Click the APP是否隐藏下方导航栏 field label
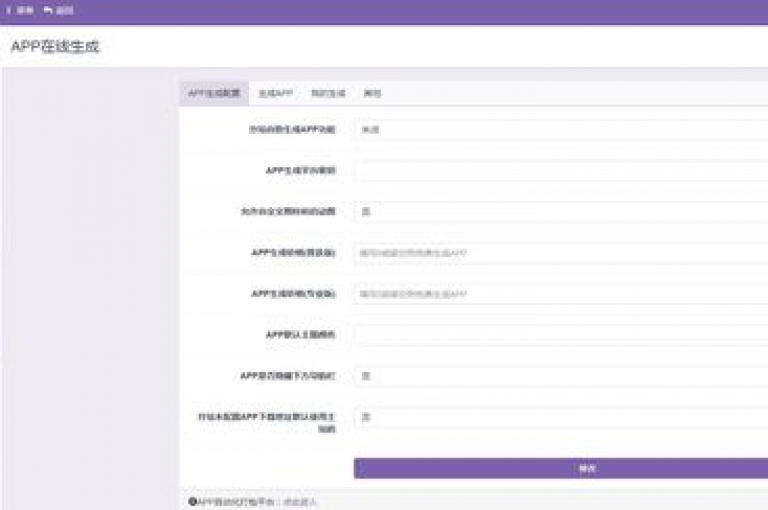768x510 pixels. tap(288, 376)
